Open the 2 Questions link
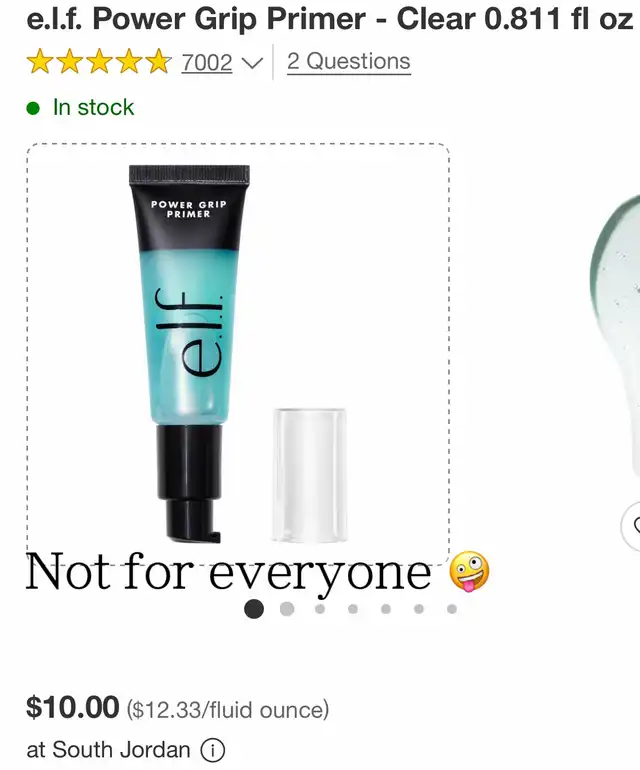 click(x=349, y=62)
